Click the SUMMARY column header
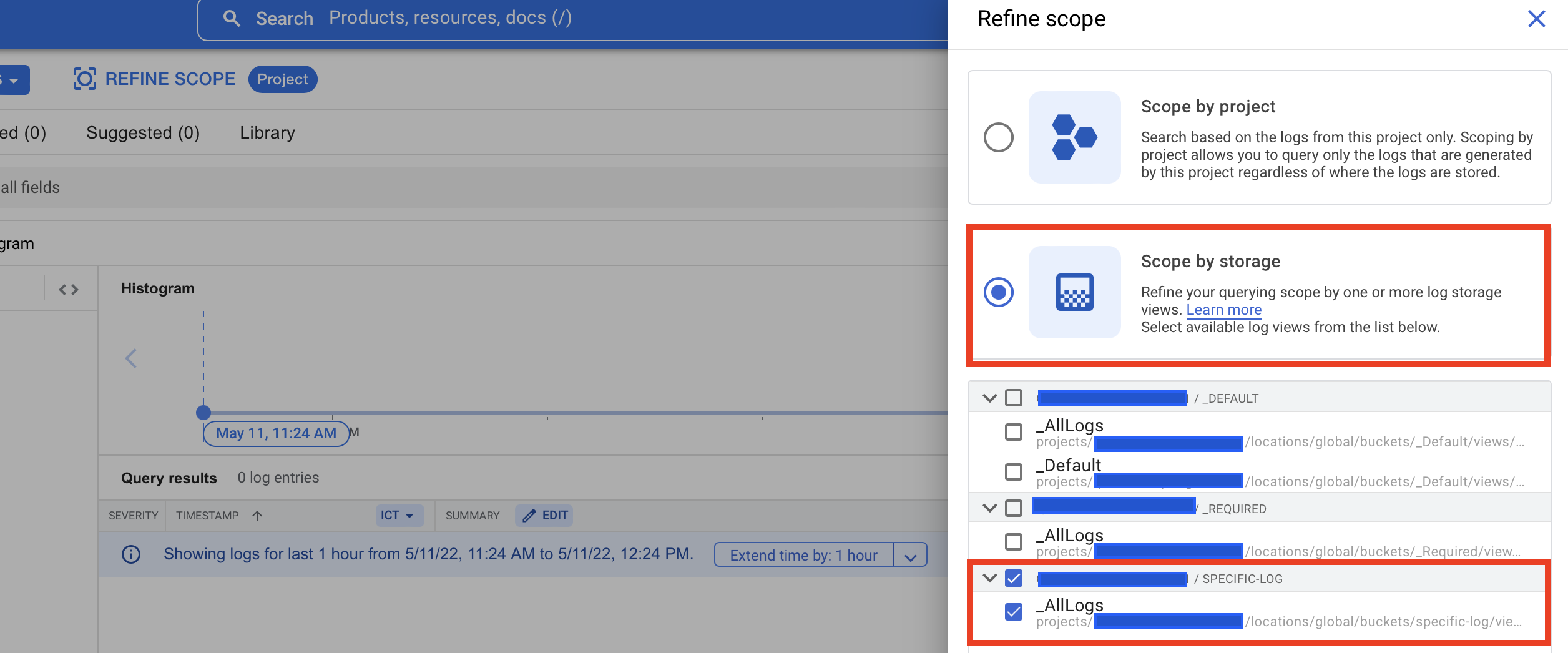Screen dimensions: 1568x653 (473, 516)
